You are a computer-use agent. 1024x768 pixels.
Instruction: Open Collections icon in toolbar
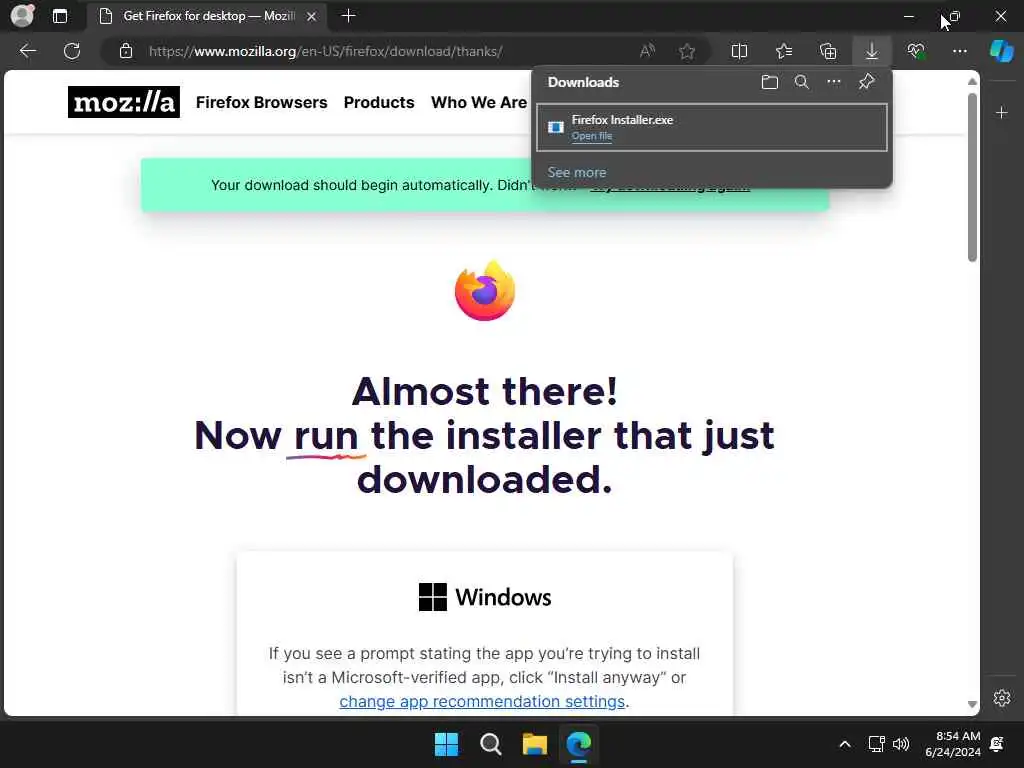pos(828,51)
